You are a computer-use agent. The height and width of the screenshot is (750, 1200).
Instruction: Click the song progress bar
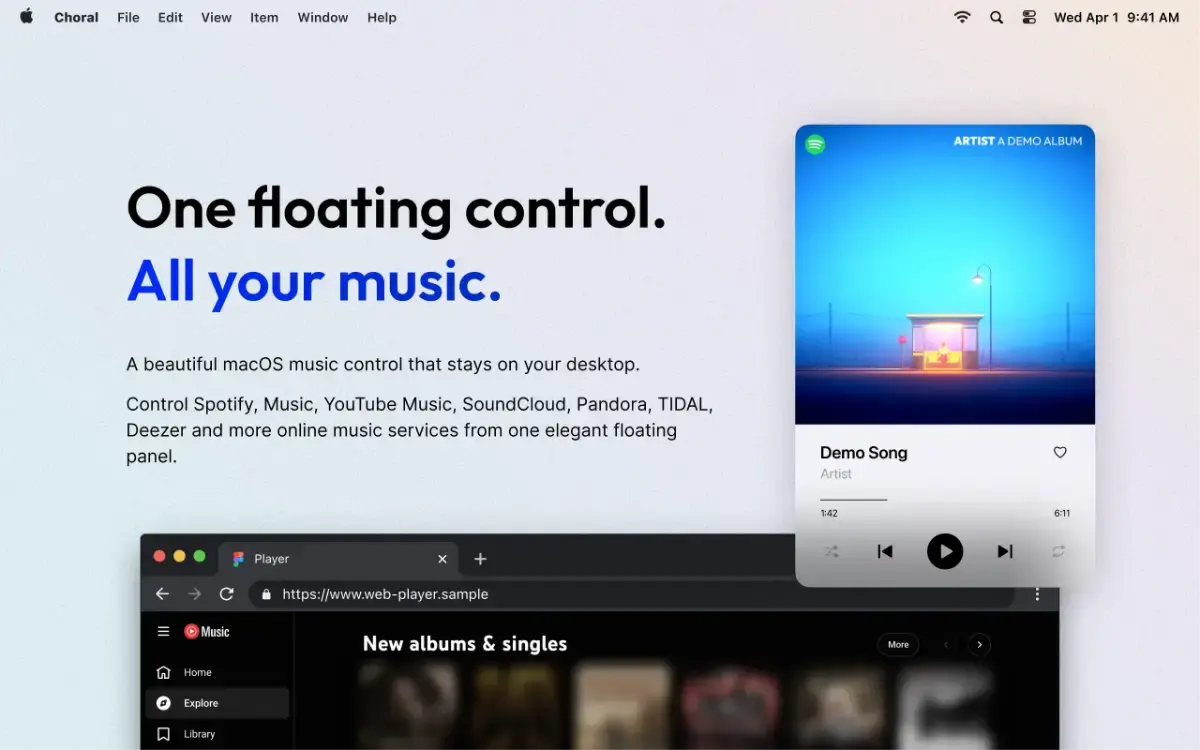(x=945, y=499)
